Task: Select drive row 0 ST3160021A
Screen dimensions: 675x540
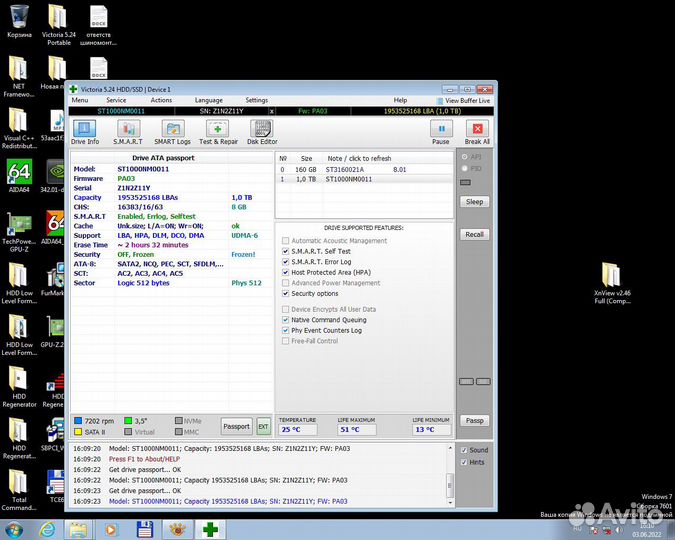Action: click(x=364, y=170)
